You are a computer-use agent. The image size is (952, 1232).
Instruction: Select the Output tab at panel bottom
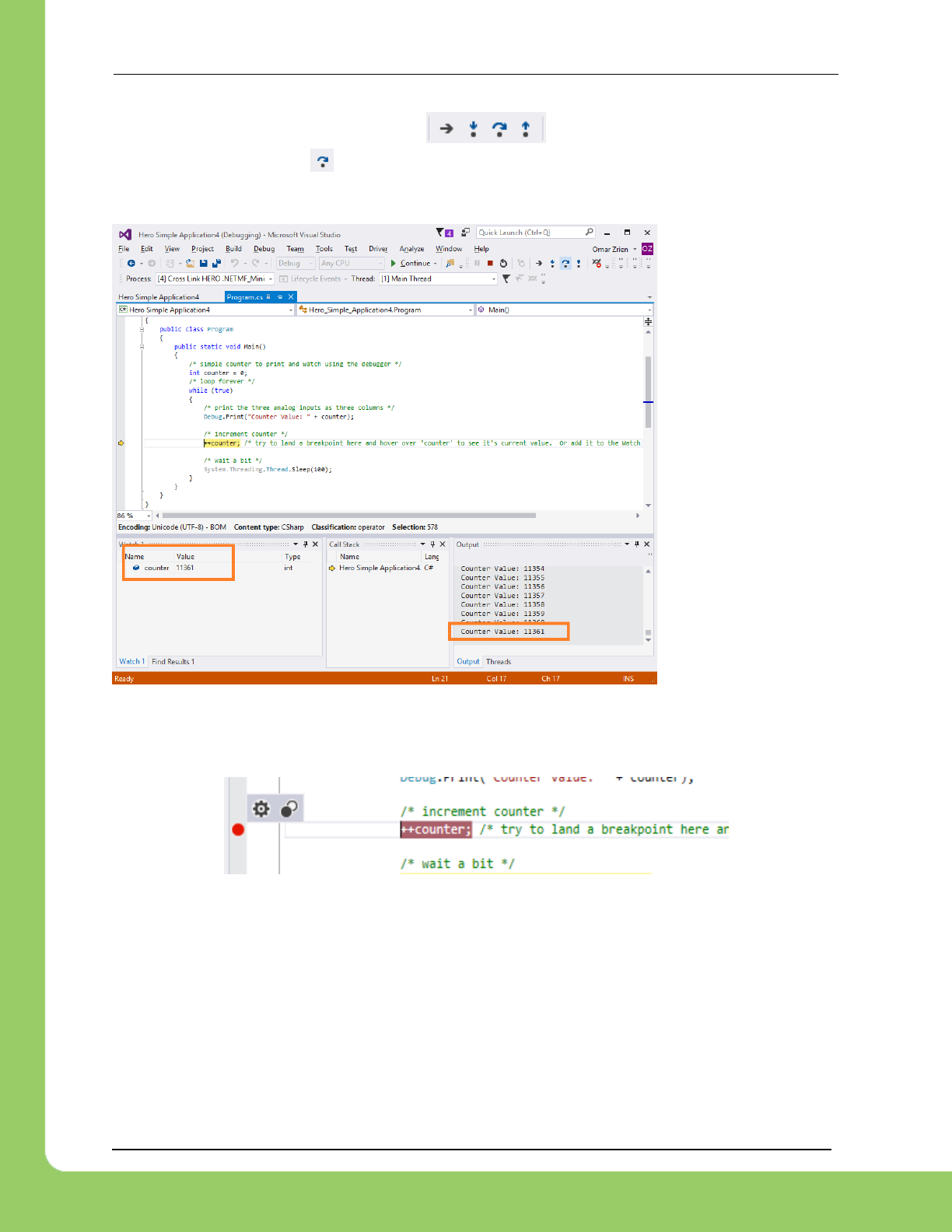[468, 662]
